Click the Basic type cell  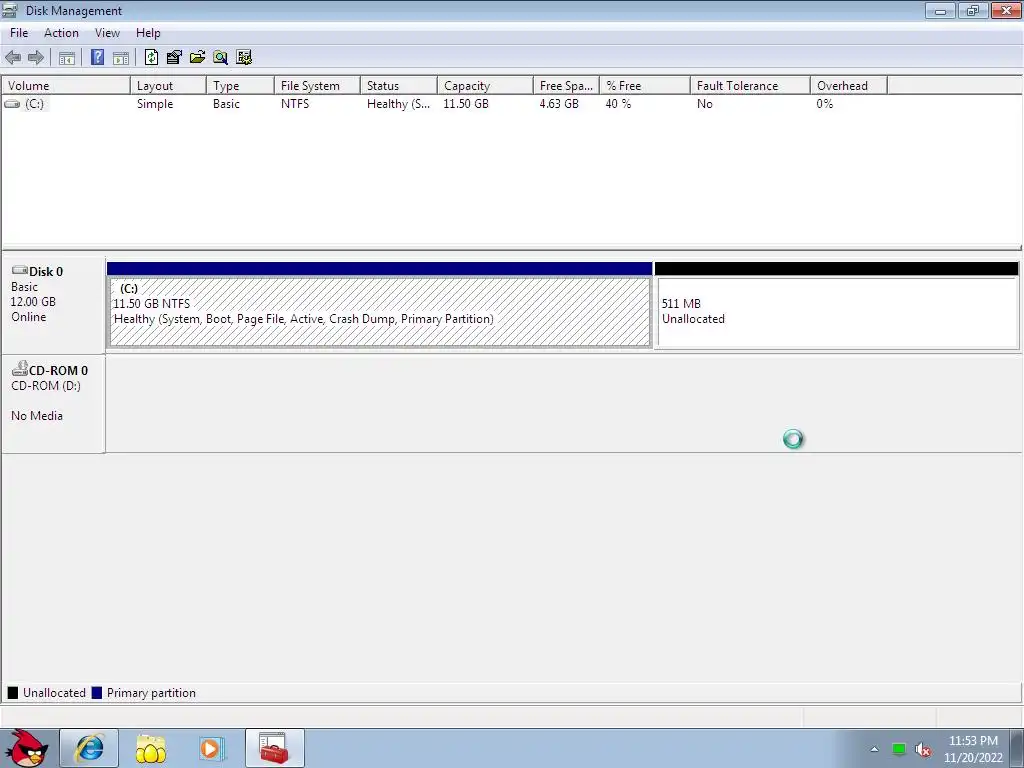[226, 104]
